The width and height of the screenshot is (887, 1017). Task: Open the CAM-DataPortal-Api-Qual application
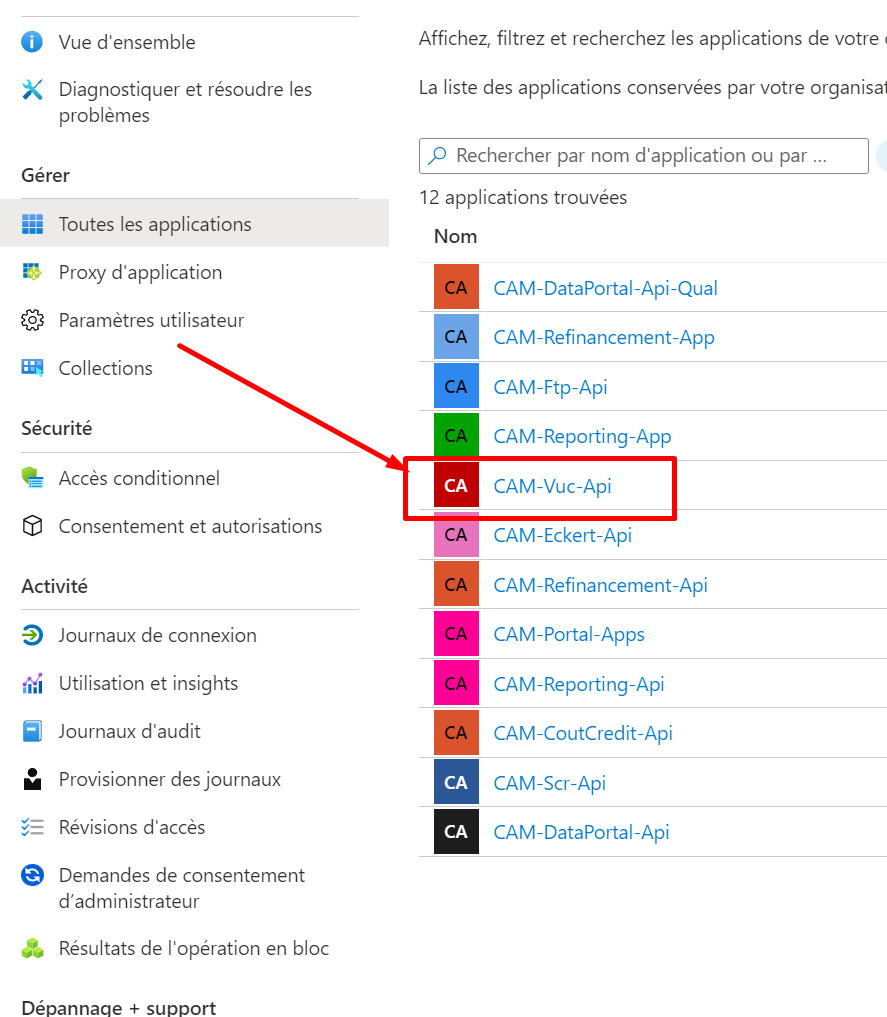[x=605, y=288]
